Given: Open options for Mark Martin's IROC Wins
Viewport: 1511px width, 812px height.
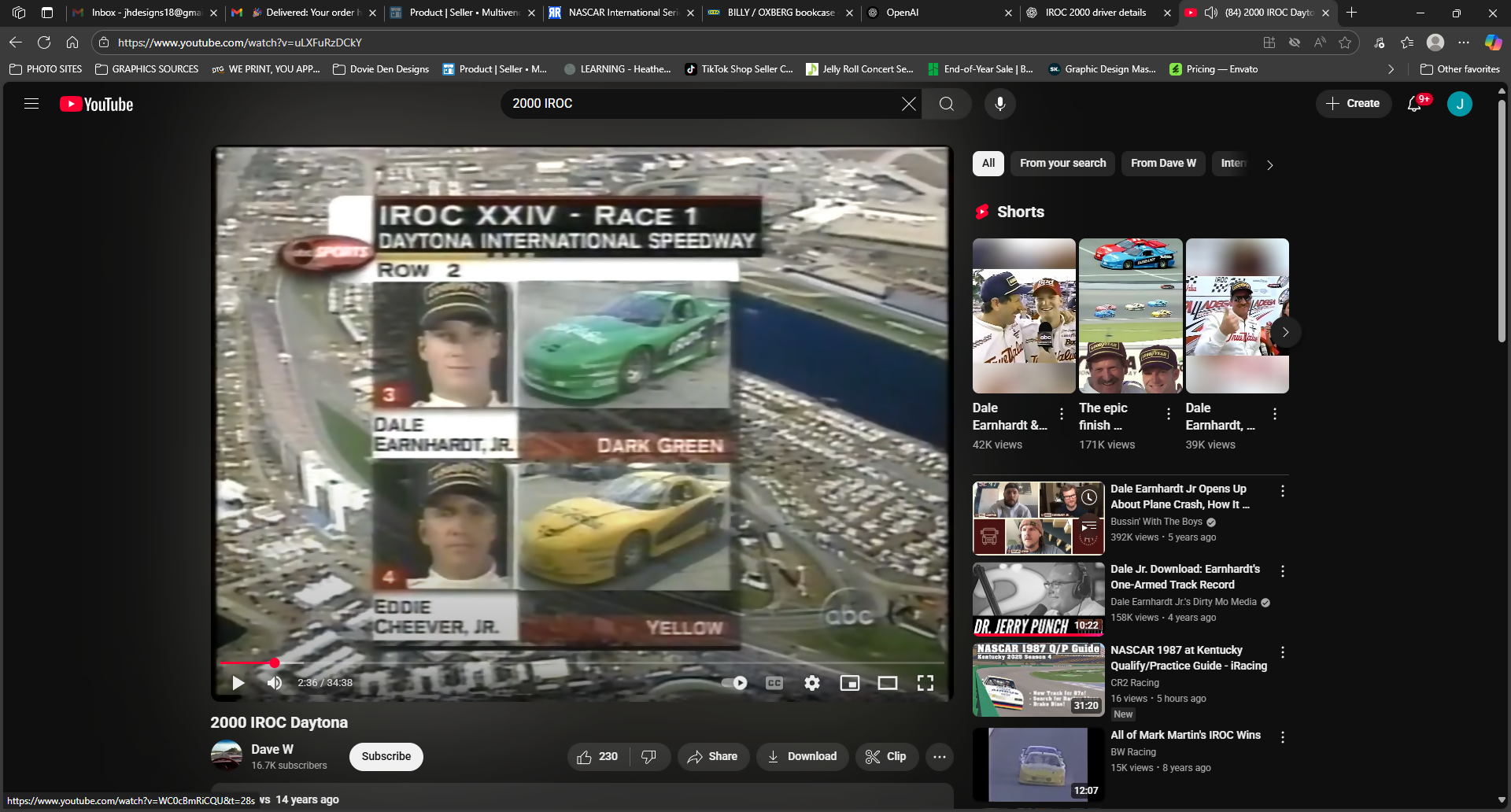Looking at the screenshot, I should [x=1283, y=737].
